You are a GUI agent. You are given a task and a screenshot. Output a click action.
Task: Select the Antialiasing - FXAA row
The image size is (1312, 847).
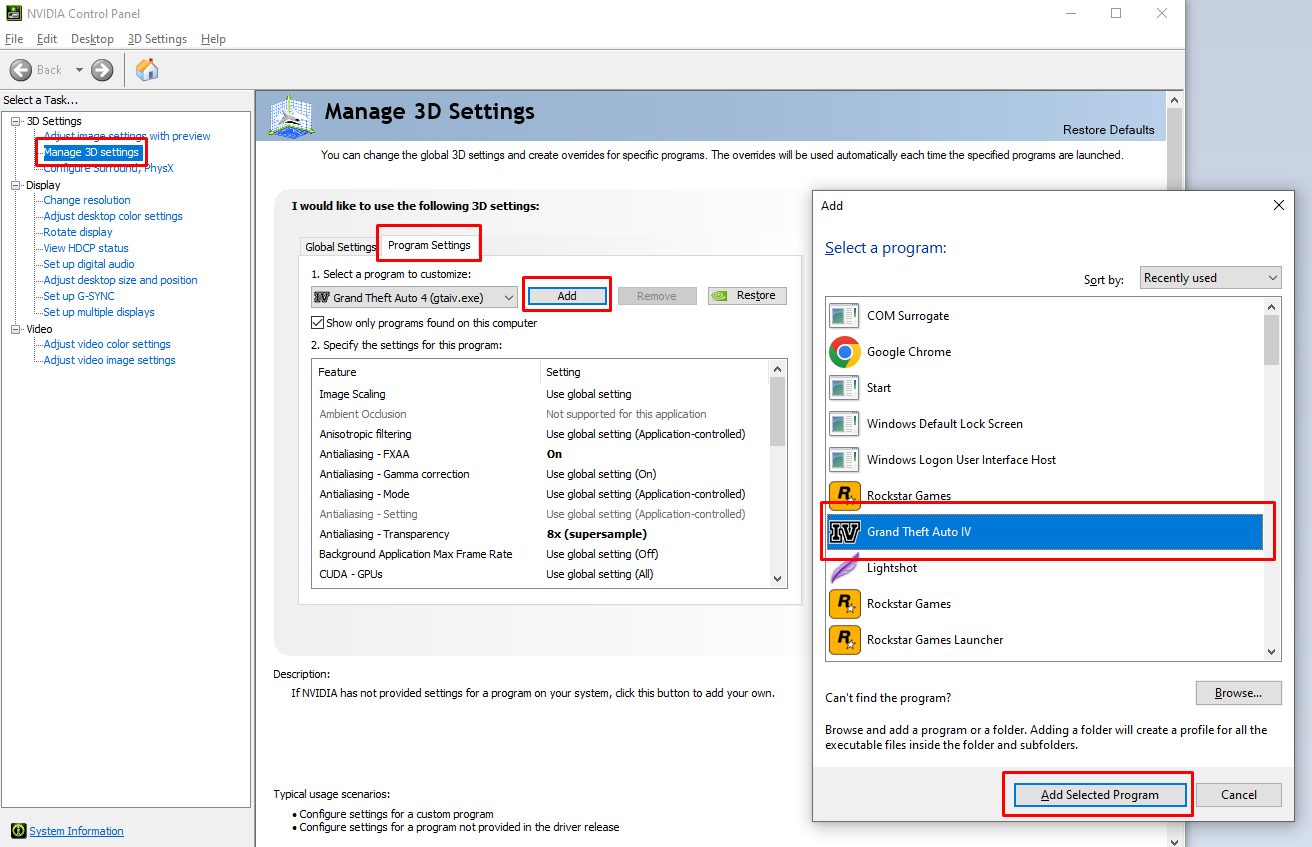[541, 454]
